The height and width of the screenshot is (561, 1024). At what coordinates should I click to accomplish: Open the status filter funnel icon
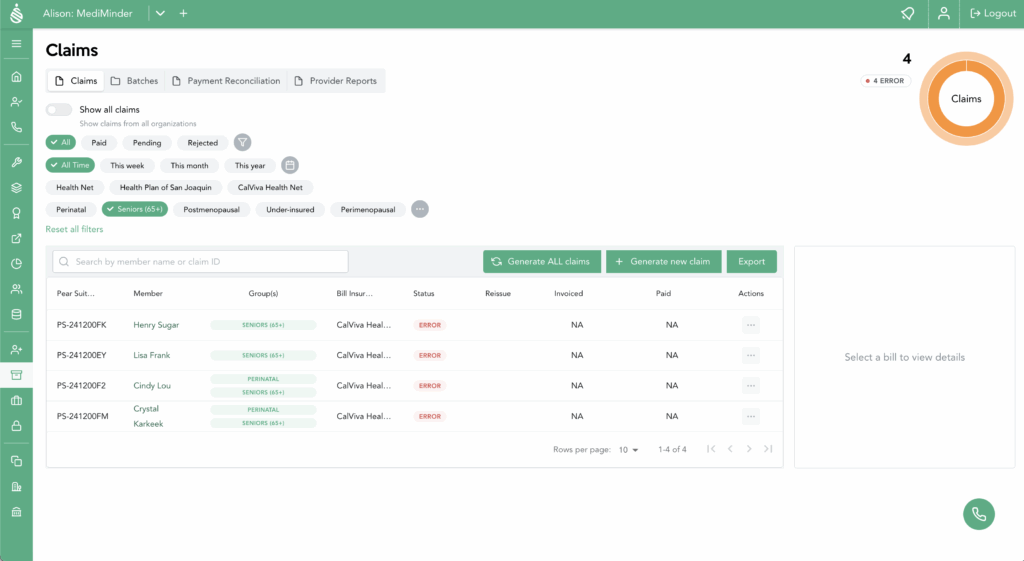(242, 143)
